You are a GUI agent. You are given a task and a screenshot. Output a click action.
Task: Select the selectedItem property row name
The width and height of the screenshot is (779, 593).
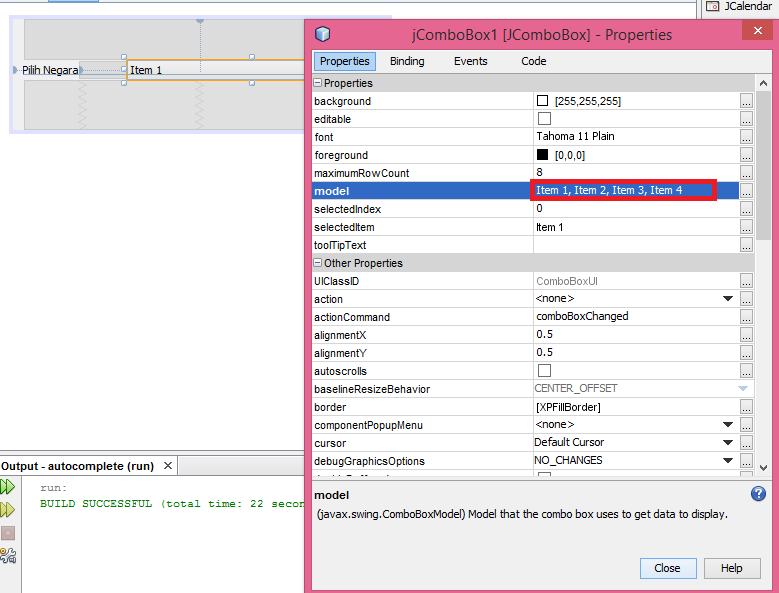click(x=344, y=227)
